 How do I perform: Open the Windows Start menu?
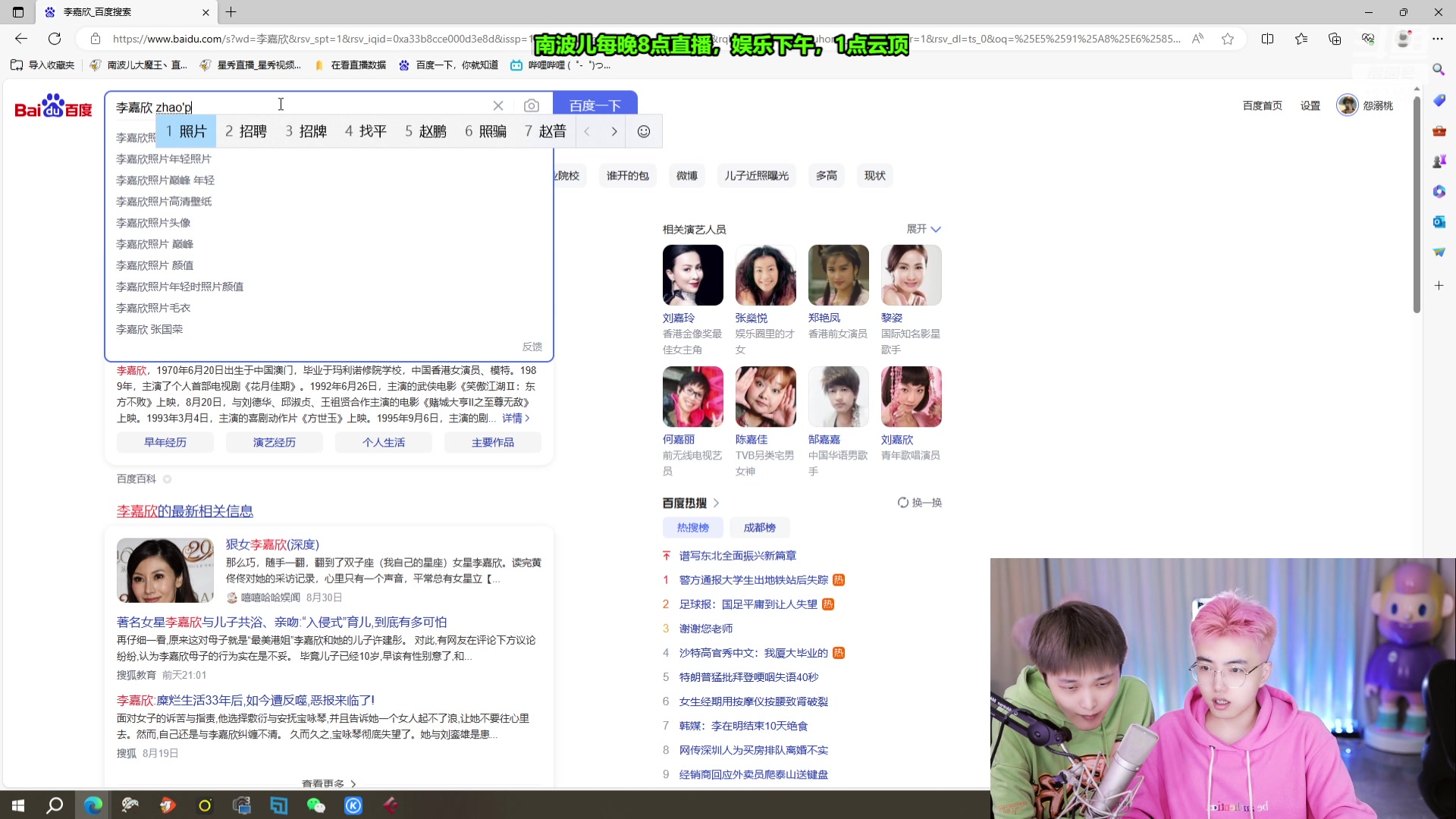click(18, 805)
